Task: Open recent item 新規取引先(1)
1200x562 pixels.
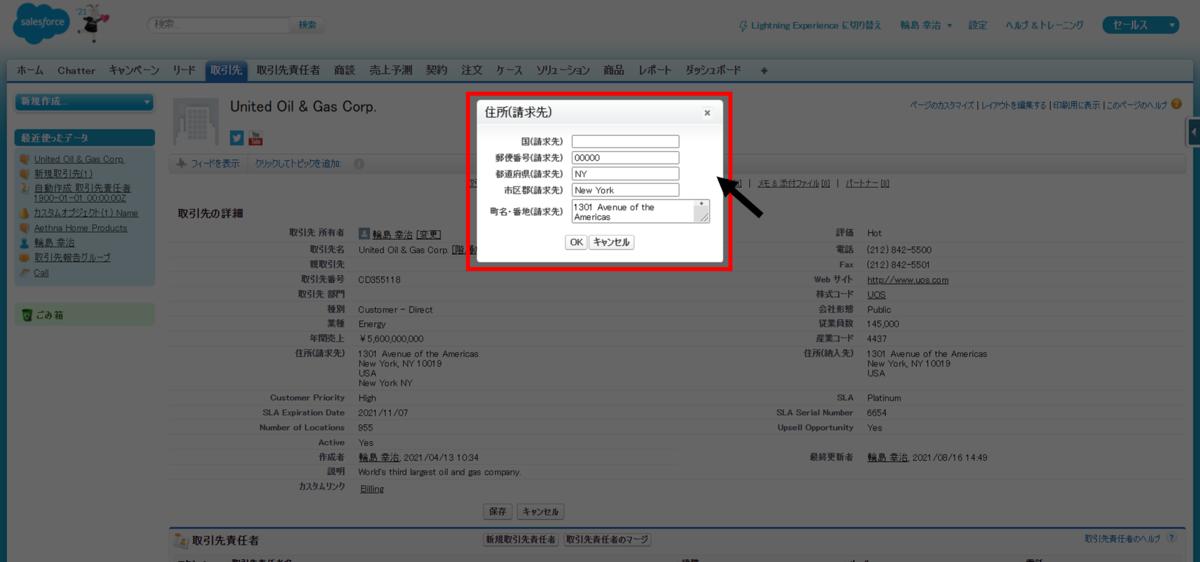Action: click(63, 173)
